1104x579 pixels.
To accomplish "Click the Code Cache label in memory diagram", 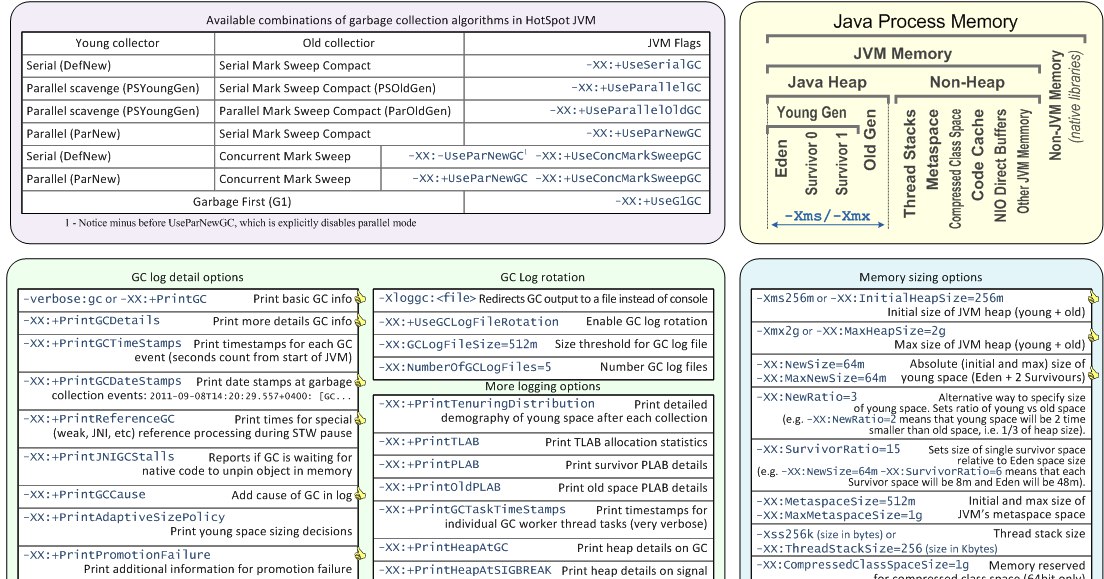I will click(977, 154).
